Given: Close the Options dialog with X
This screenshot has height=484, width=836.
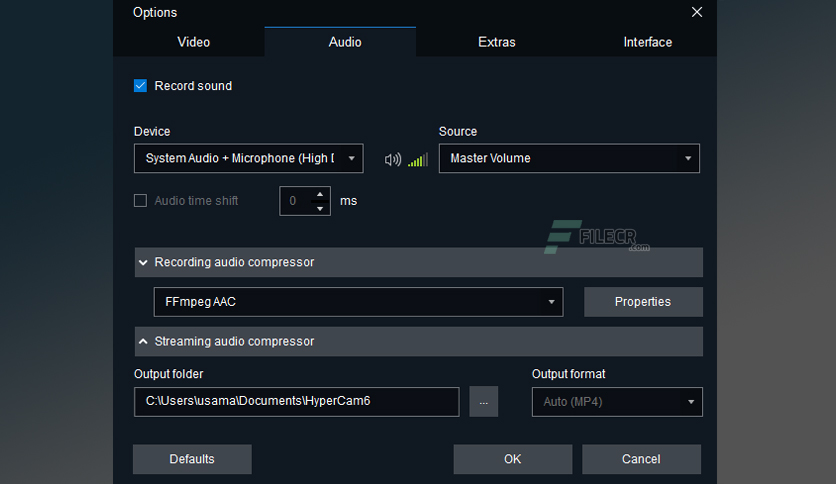Looking at the screenshot, I should (x=696, y=12).
